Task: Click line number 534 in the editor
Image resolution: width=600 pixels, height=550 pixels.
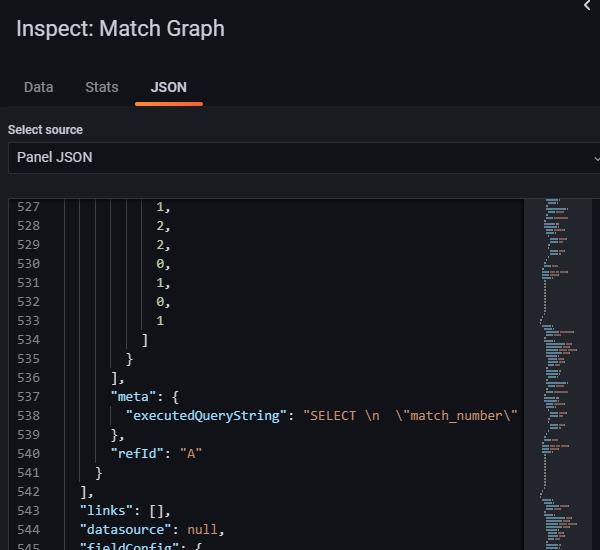Action: 28,340
